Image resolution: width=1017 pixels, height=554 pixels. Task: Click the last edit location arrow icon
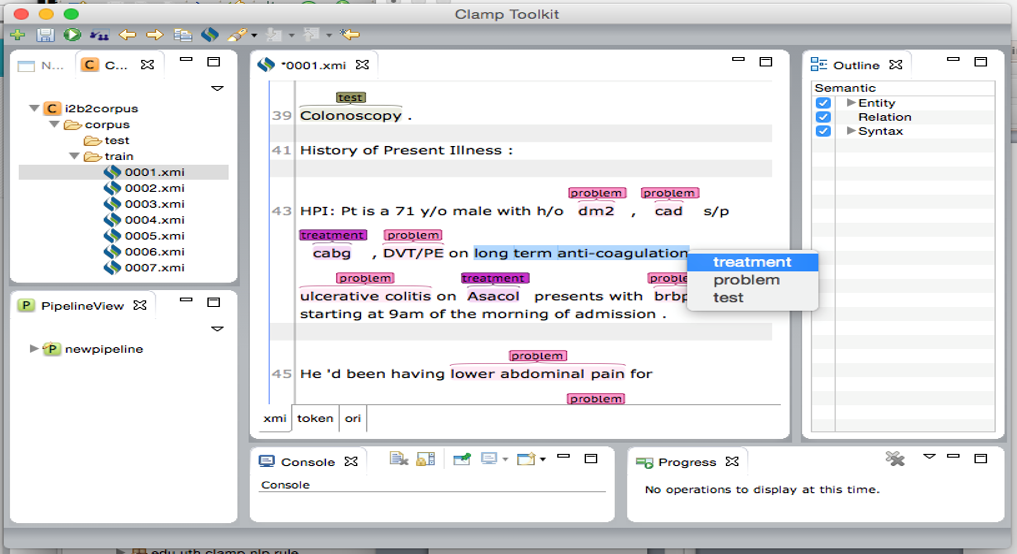coord(349,35)
